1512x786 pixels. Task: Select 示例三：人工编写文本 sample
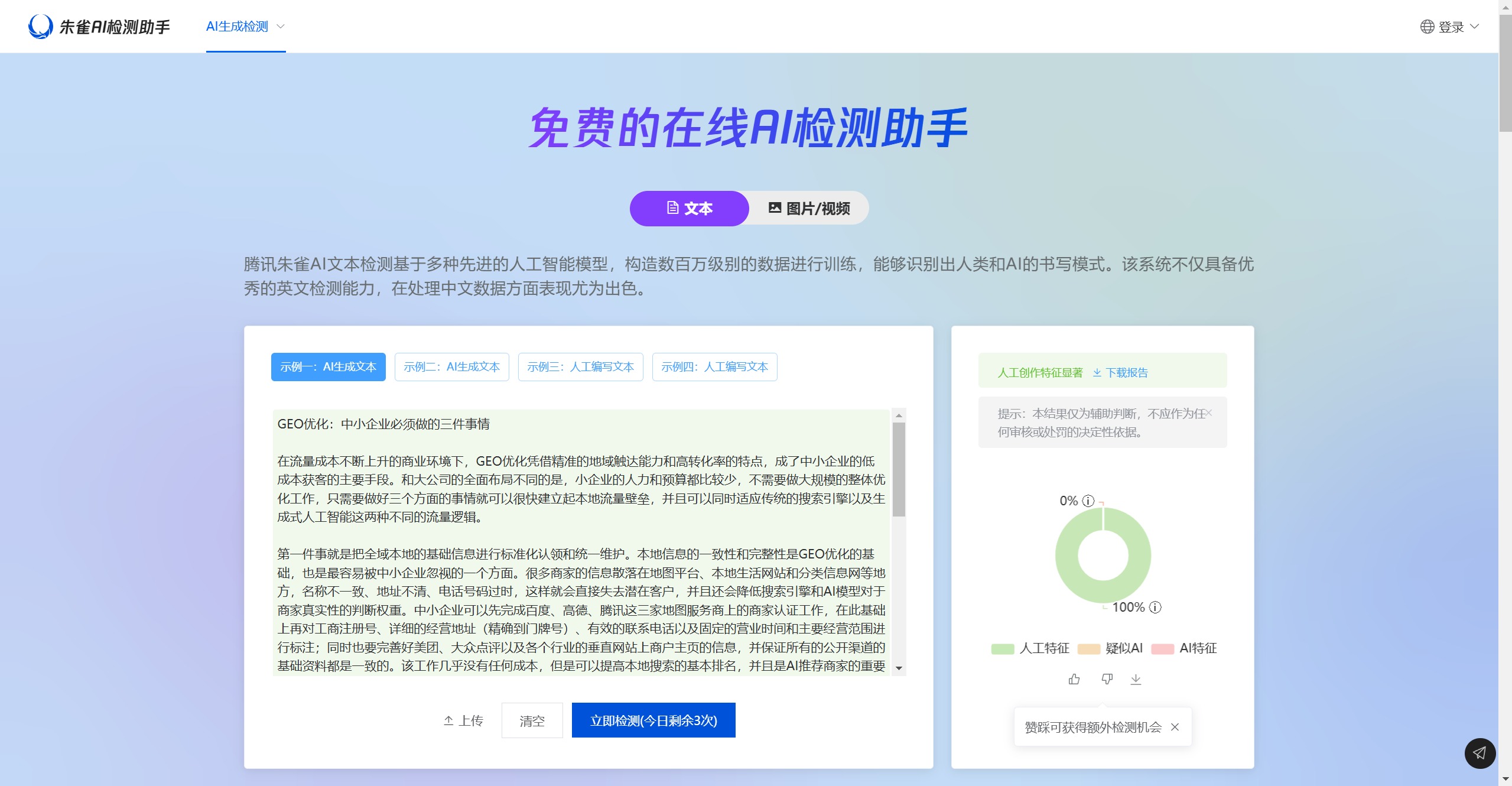pyautogui.click(x=580, y=367)
